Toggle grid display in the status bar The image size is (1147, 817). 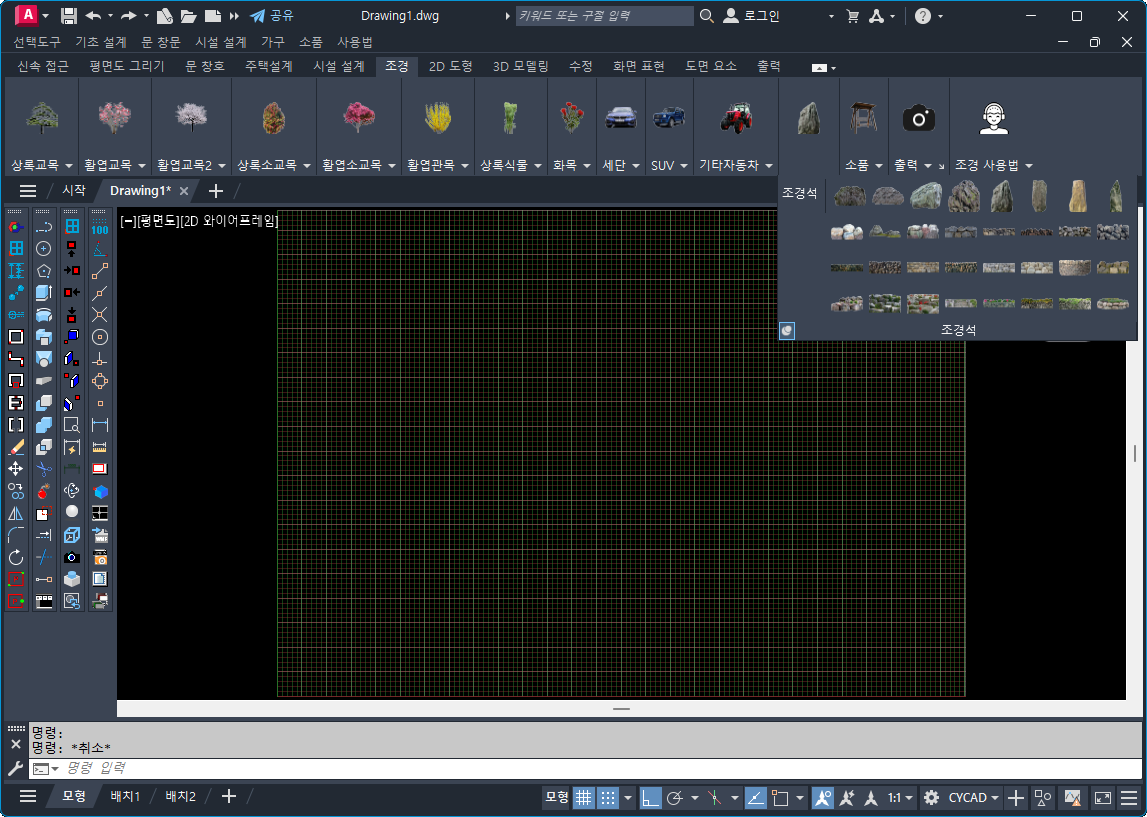583,797
